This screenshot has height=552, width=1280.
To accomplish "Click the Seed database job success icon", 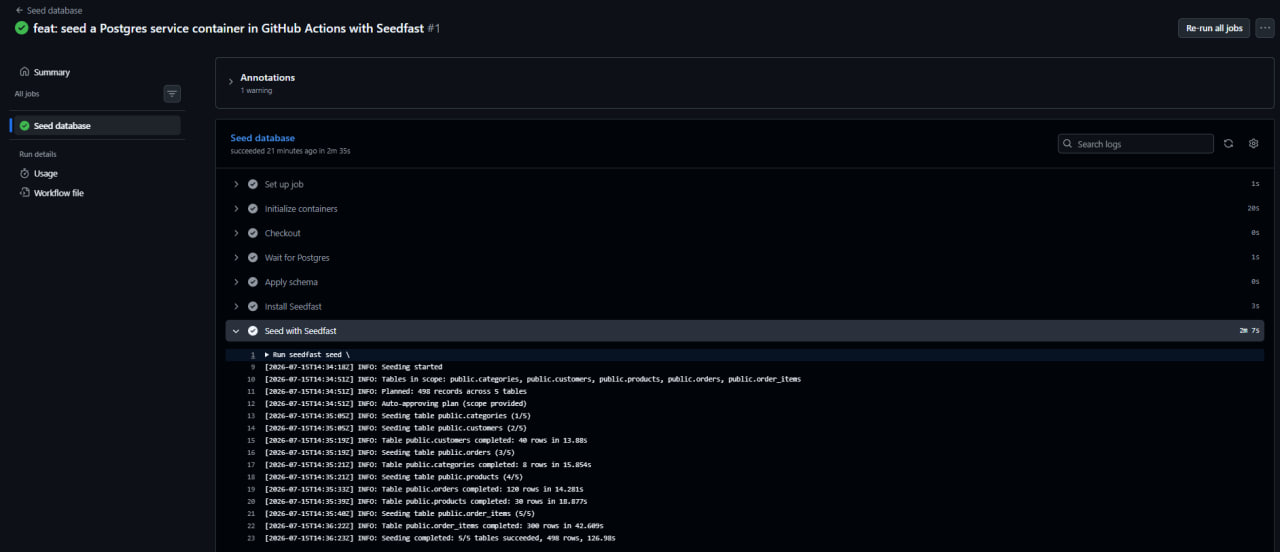I will [25, 126].
